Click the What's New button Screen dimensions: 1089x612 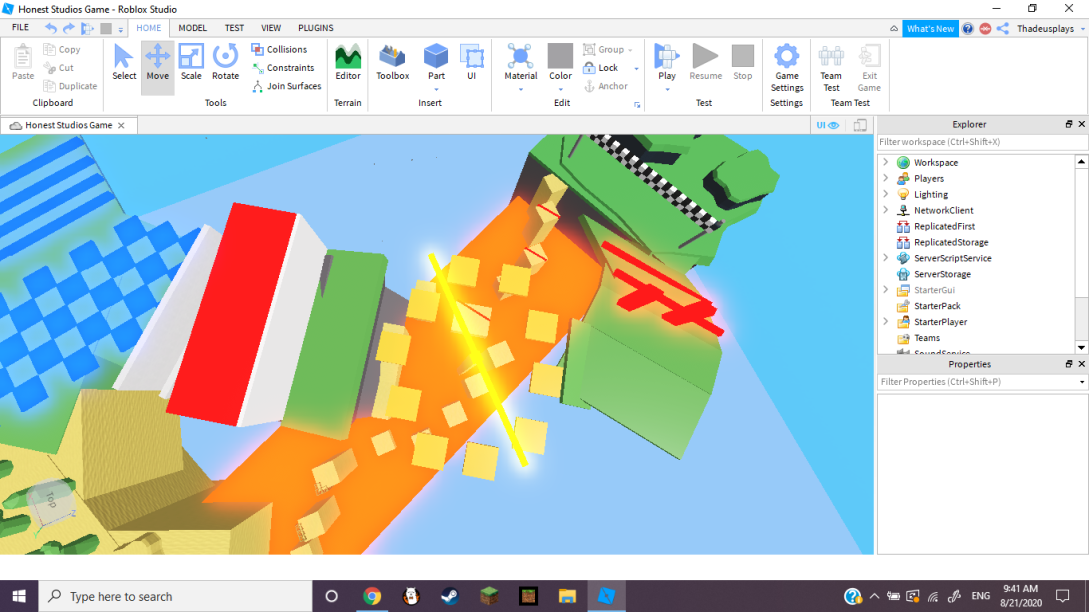(930, 29)
